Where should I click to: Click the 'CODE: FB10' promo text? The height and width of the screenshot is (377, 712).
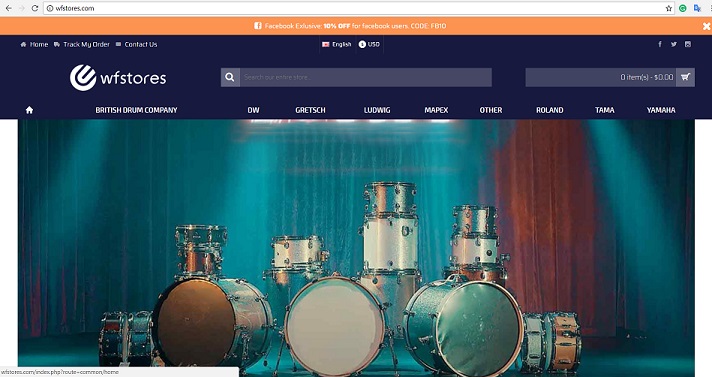428,26
